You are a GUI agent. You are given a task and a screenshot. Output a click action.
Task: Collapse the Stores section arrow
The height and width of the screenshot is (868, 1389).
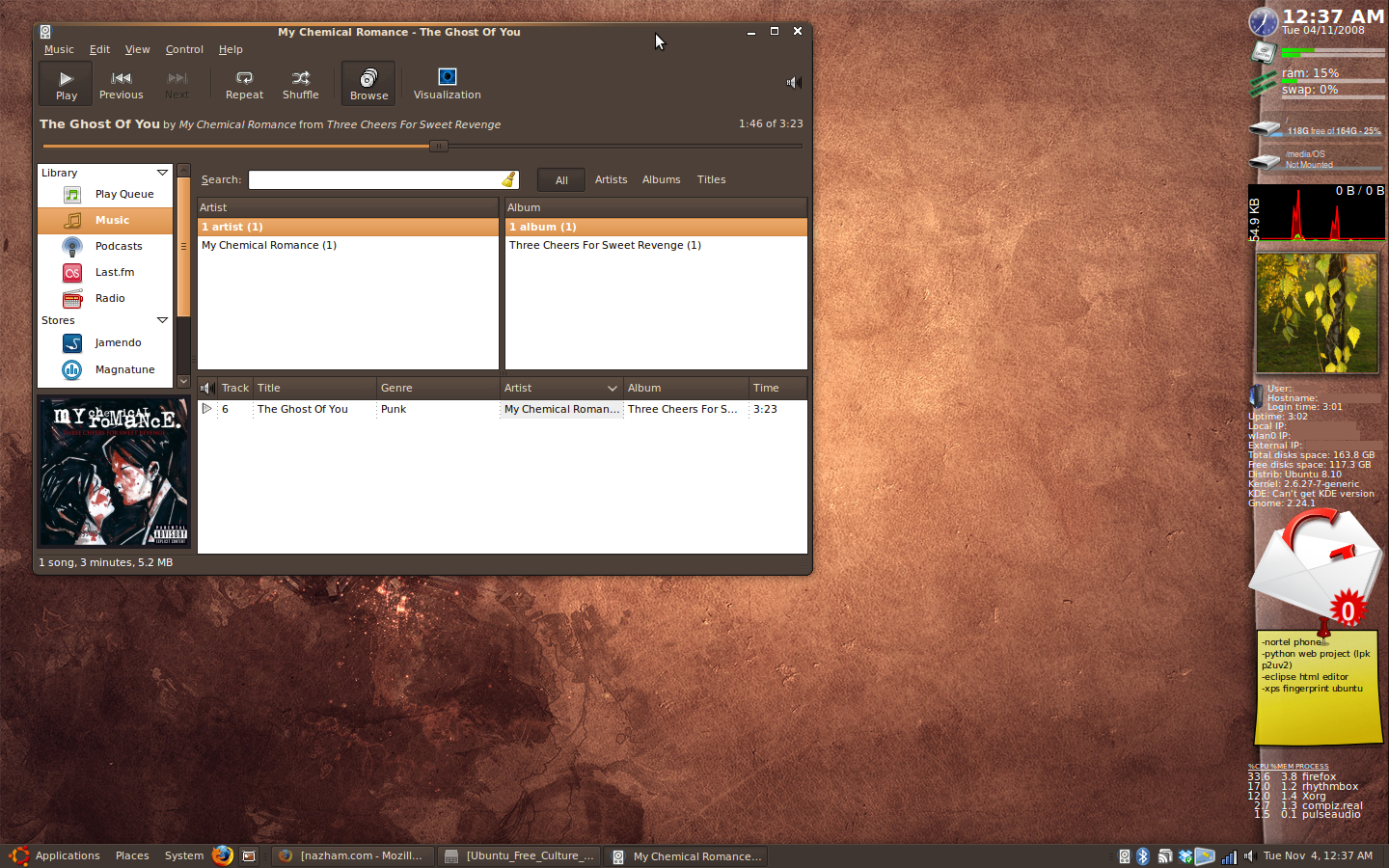coord(162,320)
